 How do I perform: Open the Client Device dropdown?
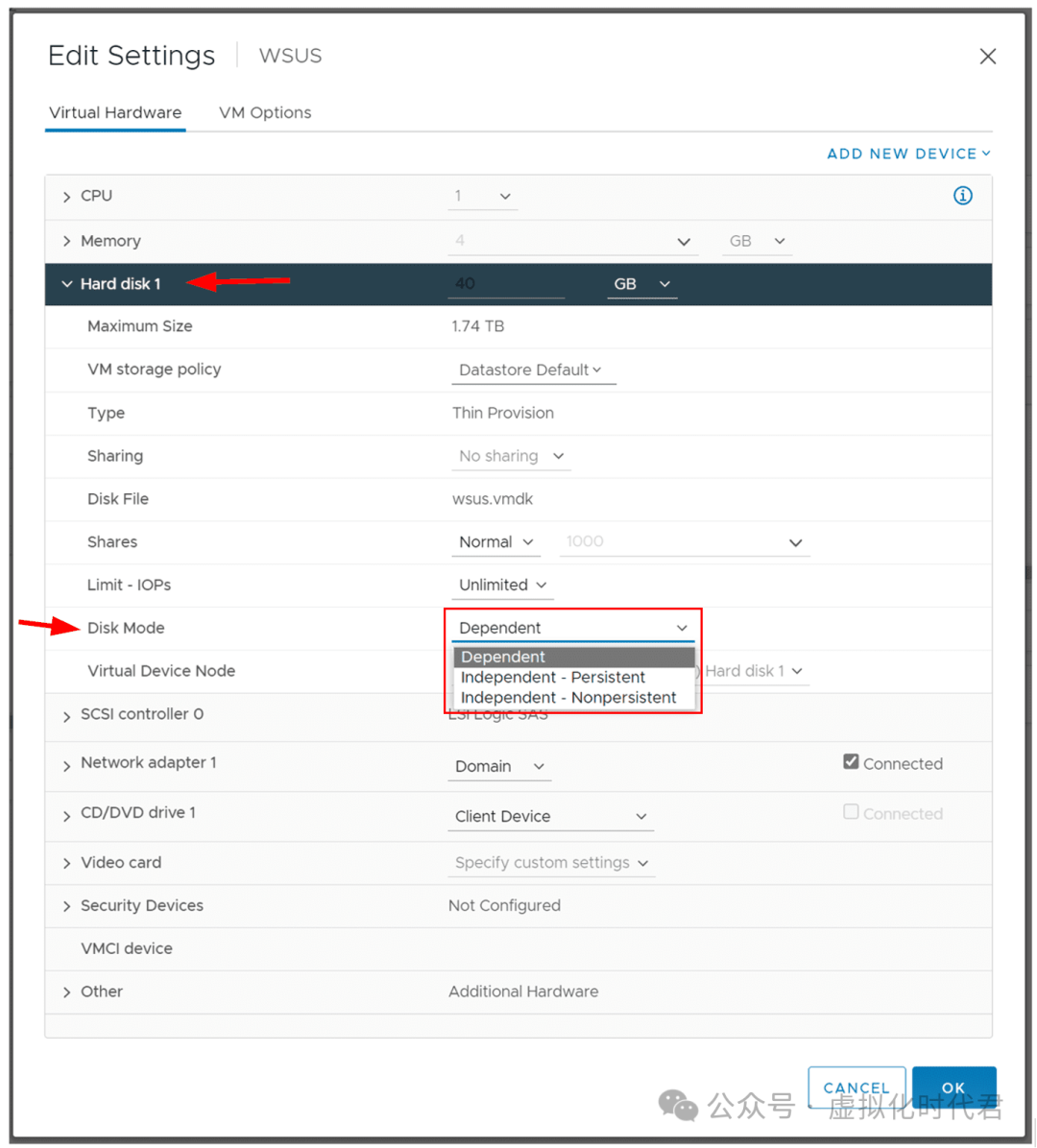[551, 816]
